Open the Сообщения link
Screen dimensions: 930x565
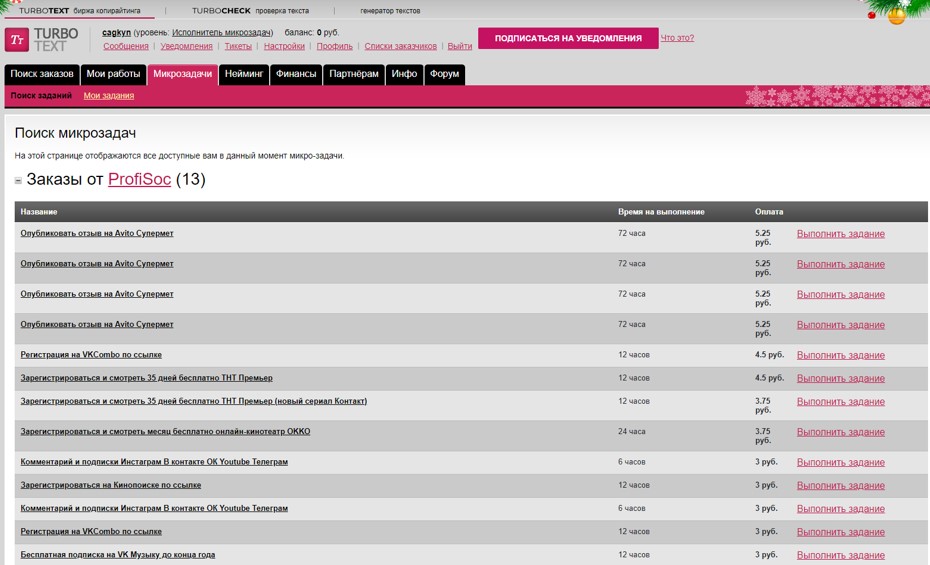point(126,46)
